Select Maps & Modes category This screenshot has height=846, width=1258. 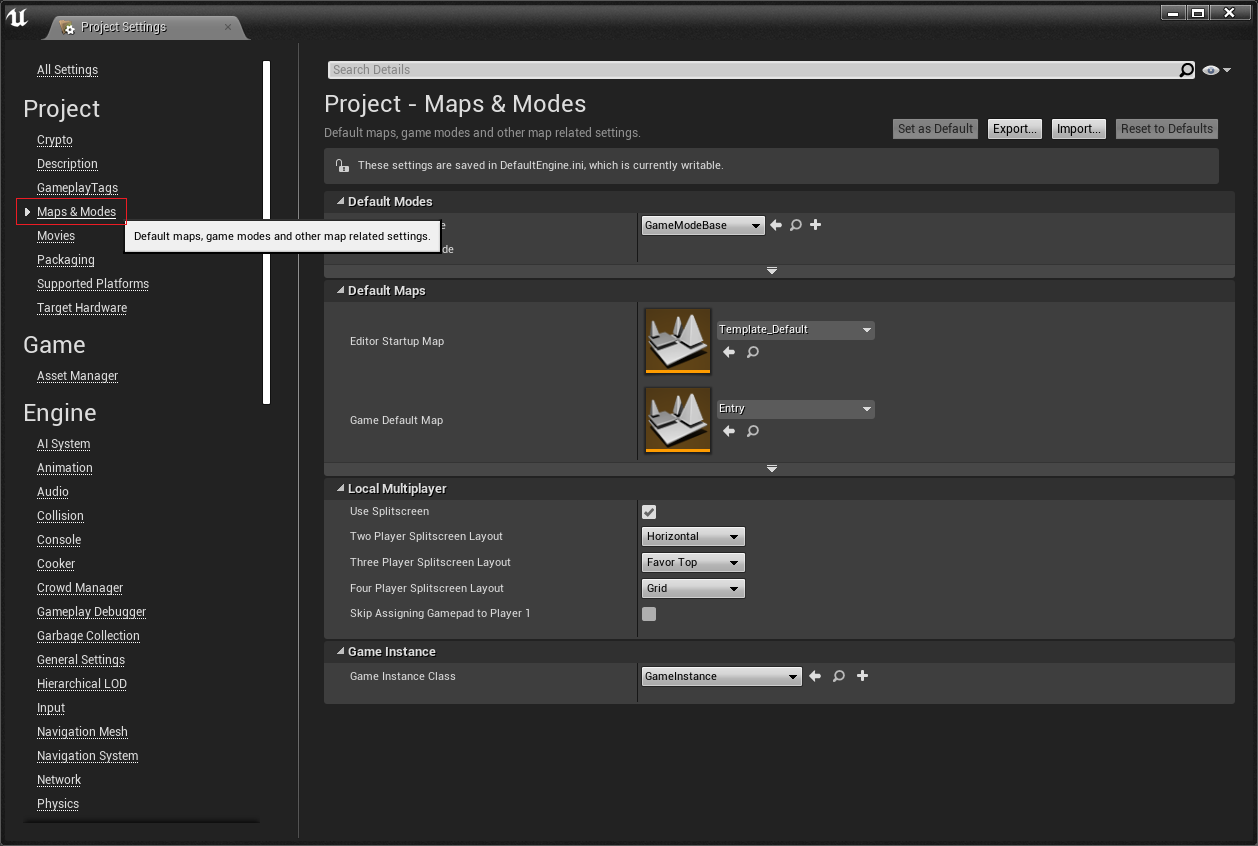76,212
